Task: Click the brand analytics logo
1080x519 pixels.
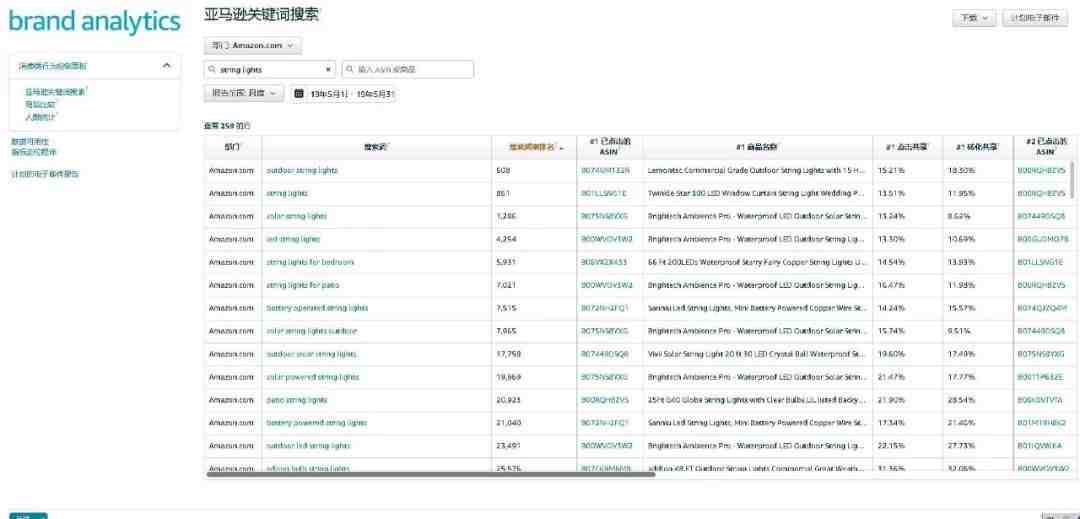Action: (x=94, y=22)
